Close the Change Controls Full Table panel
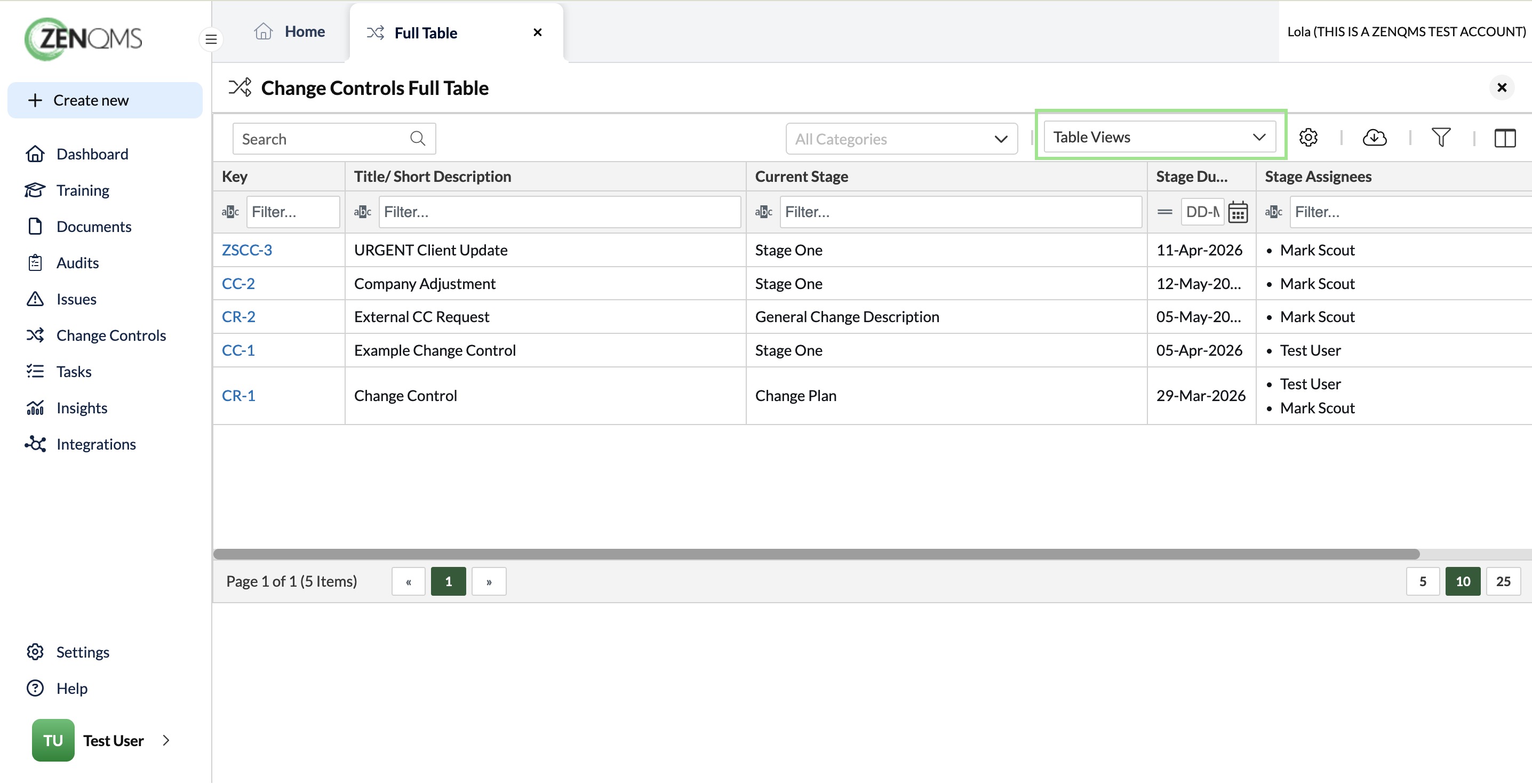This screenshot has height=784, width=1532. (x=1501, y=88)
